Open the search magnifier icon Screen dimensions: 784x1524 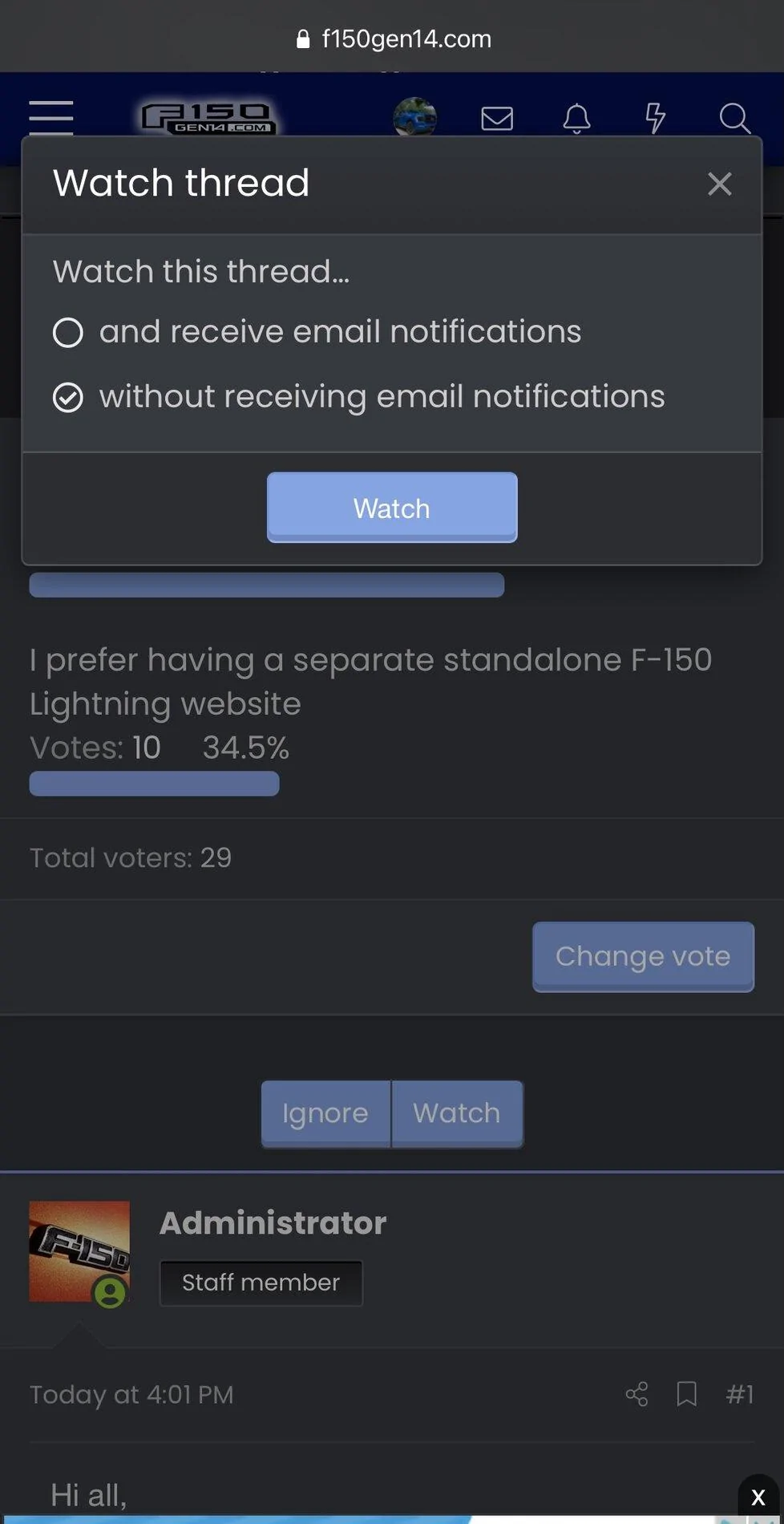[733, 119]
